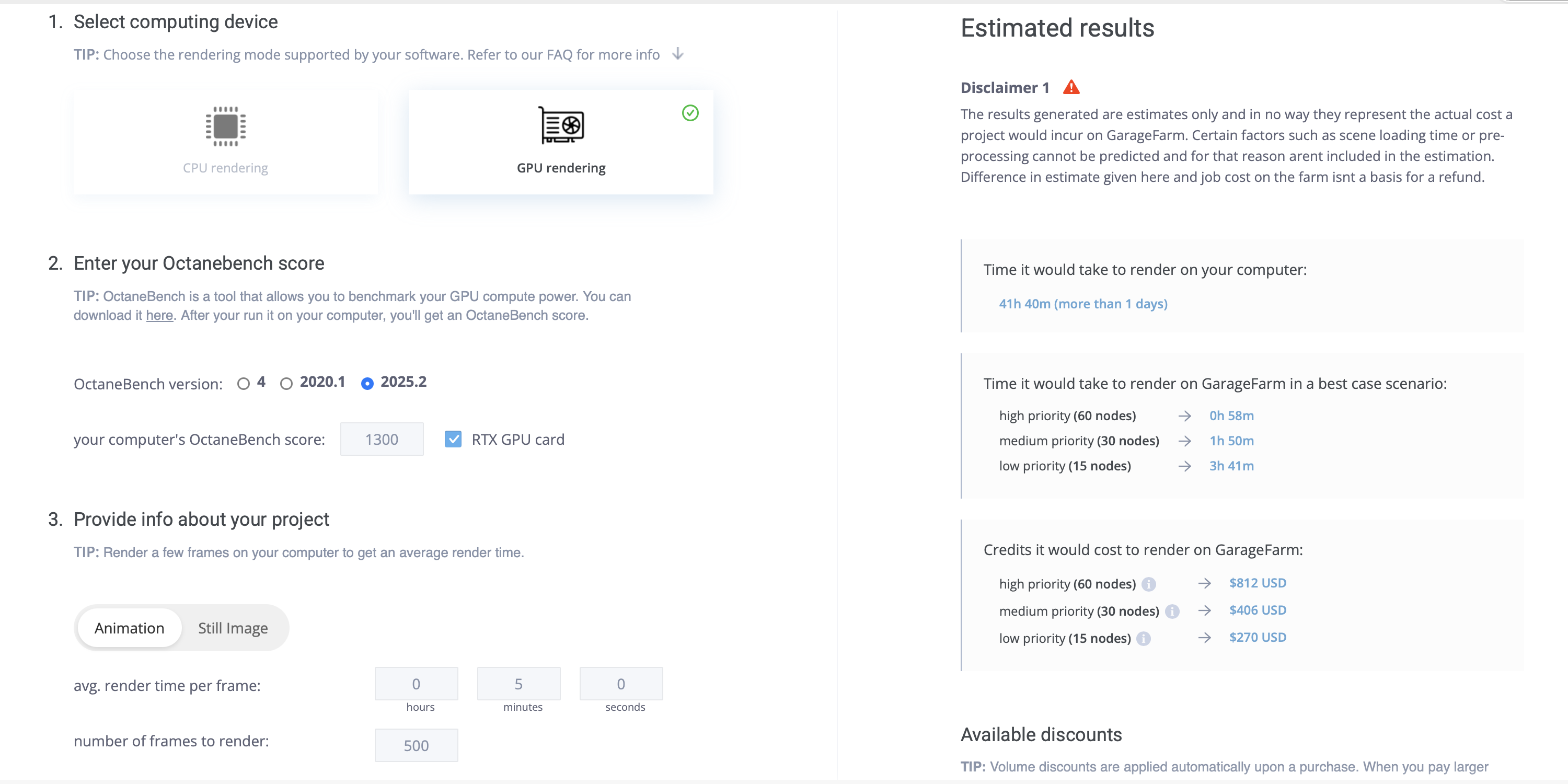Click the green checkmark on GPU rendering
This screenshot has height=784, width=1568.
point(689,112)
